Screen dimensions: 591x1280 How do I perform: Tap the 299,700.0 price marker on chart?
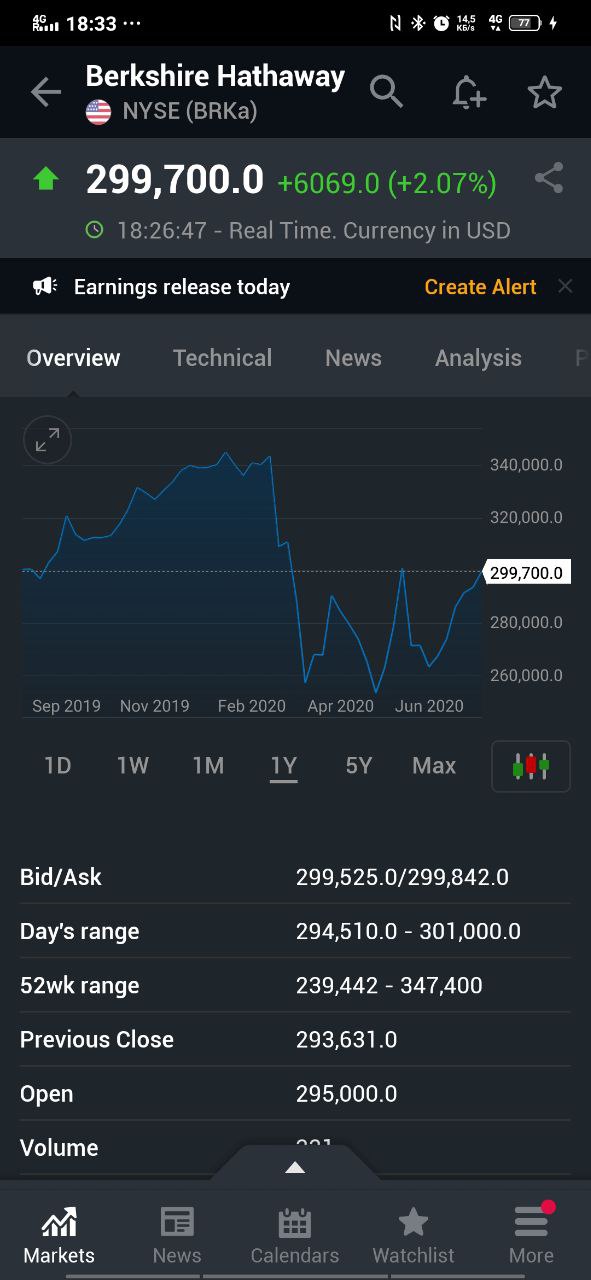pyautogui.click(x=526, y=573)
